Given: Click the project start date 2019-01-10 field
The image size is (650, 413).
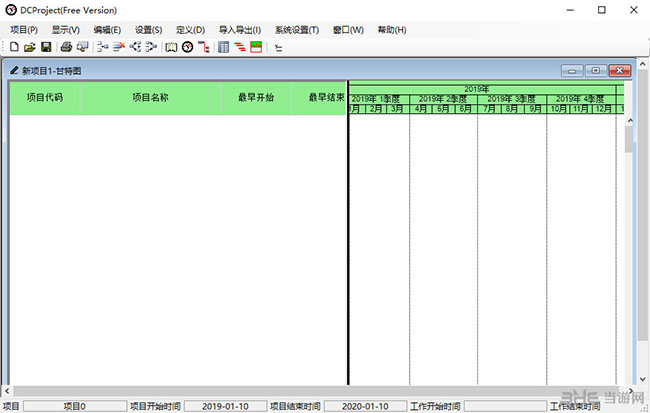Looking at the screenshot, I should (x=225, y=406).
